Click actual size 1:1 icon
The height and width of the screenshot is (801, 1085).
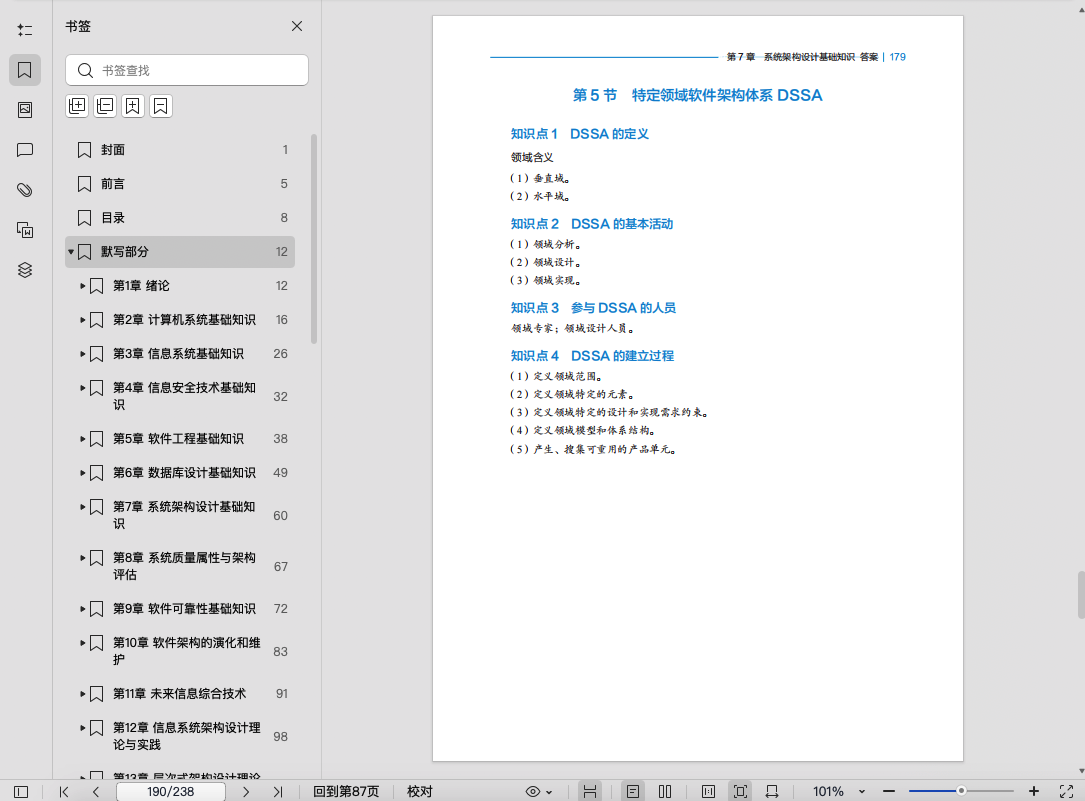[708, 791]
